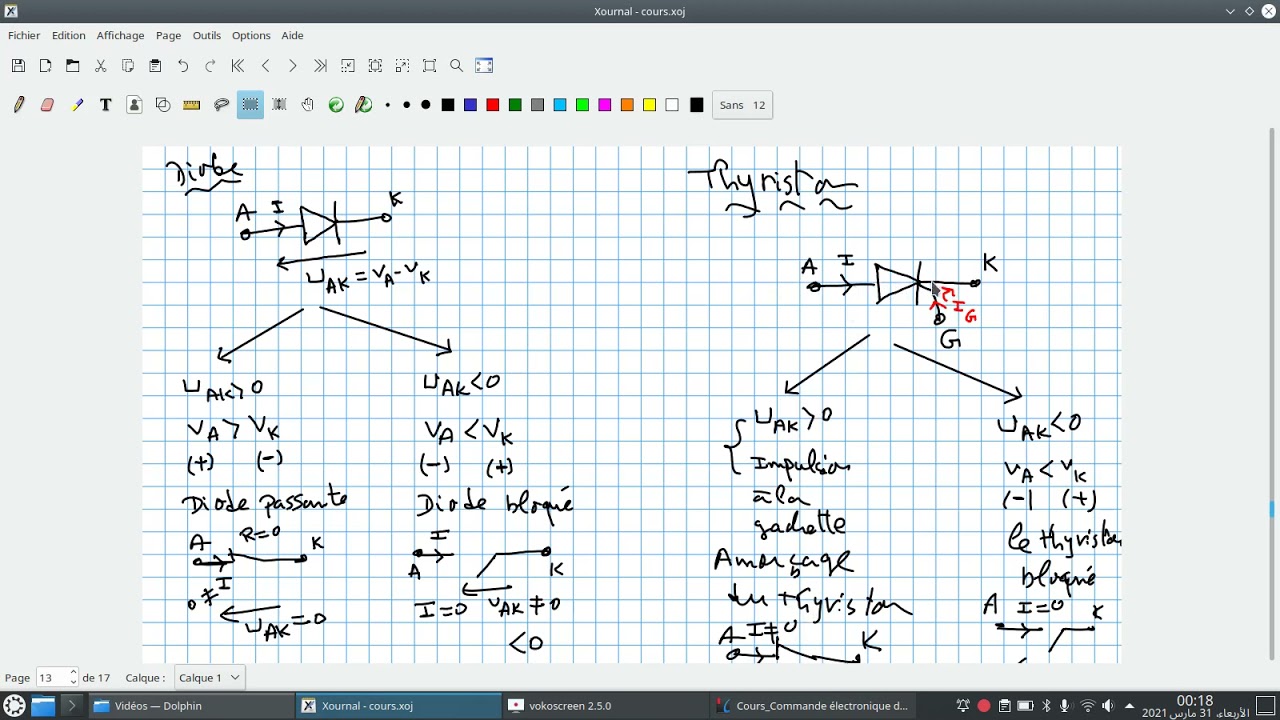1280x720 pixels.
Task: Show hidden system tray icons arrow
Action: [x=1130, y=706]
